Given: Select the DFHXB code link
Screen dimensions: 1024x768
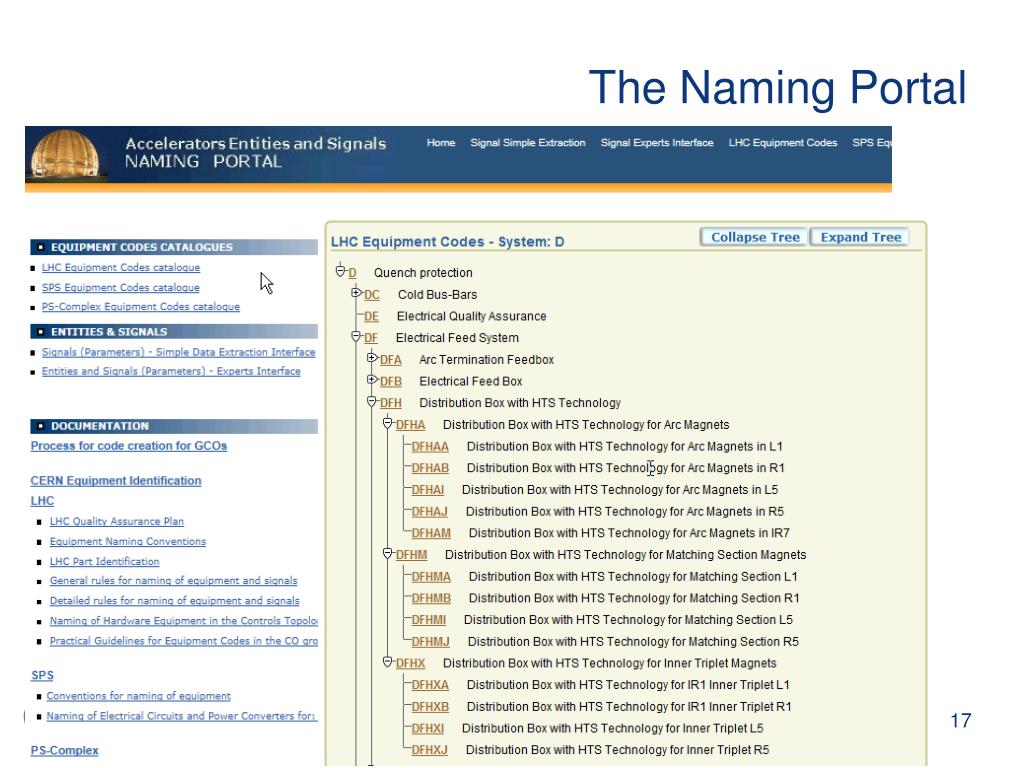Looking at the screenshot, I should [x=430, y=707].
